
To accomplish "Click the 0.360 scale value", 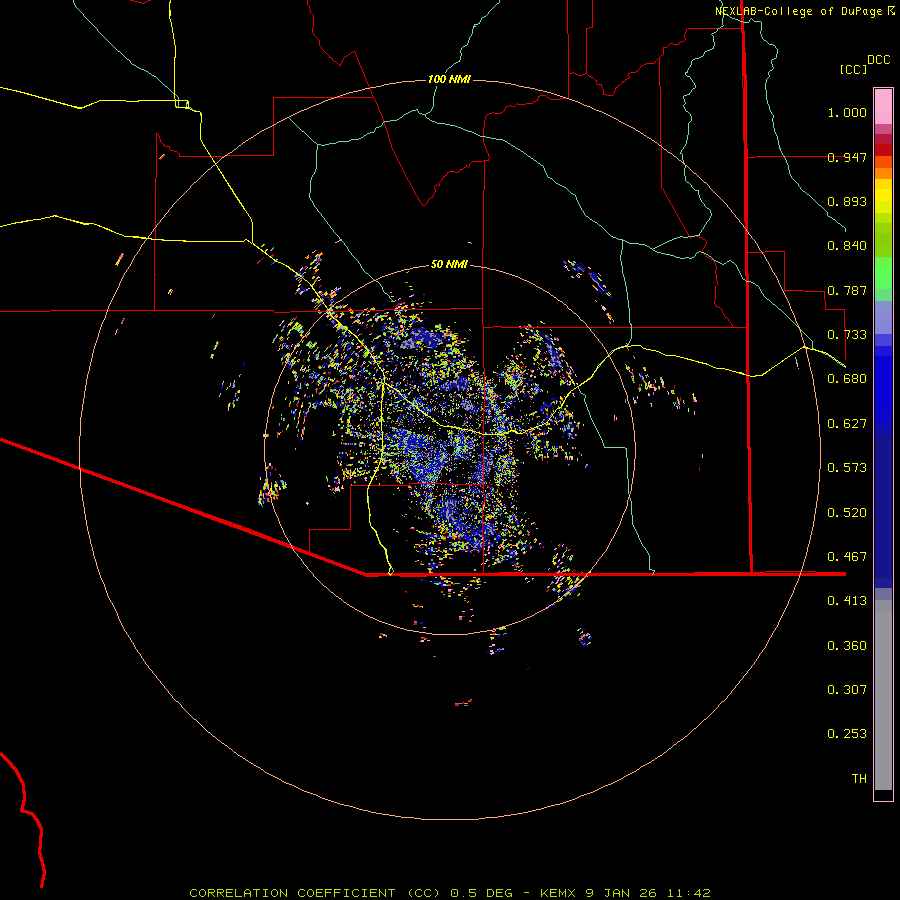I will click(847, 646).
